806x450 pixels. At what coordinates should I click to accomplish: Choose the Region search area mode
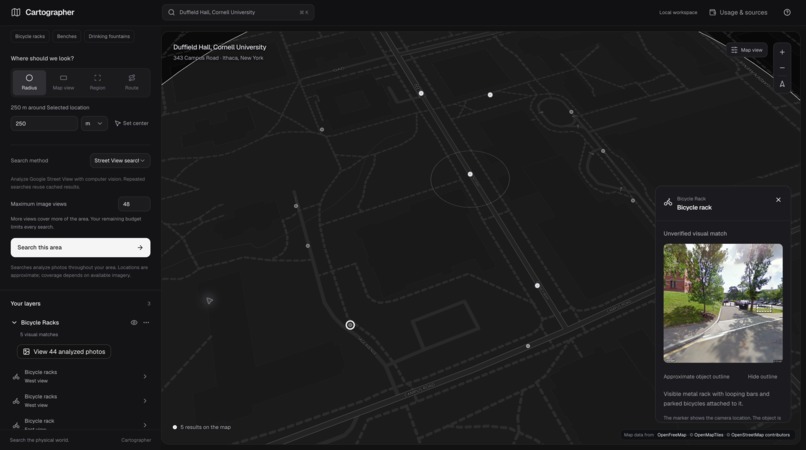tap(98, 82)
